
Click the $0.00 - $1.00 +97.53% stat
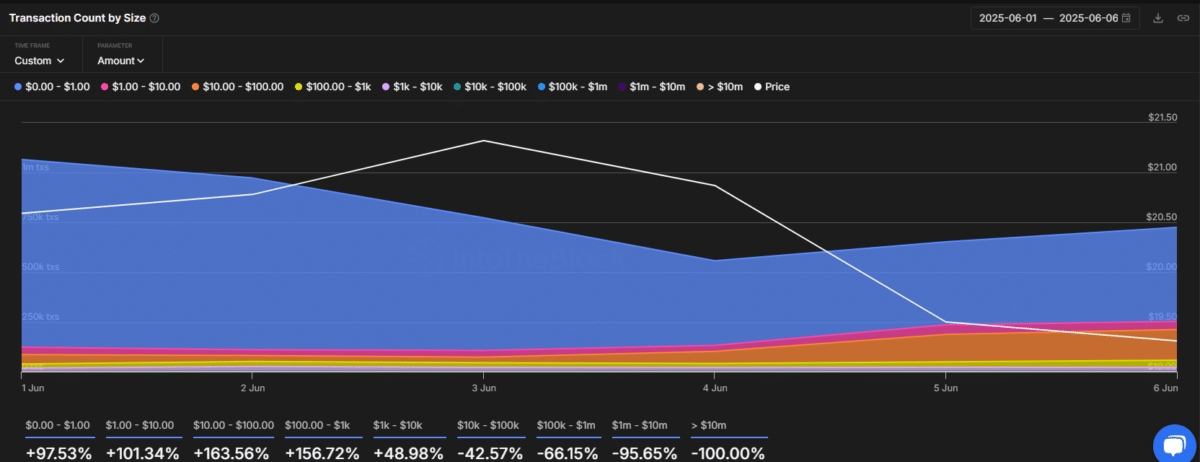tap(59, 453)
